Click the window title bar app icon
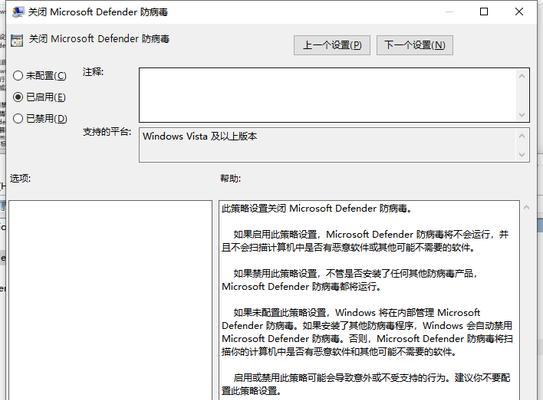The width and height of the screenshot is (543, 400). tap(18, 12)
